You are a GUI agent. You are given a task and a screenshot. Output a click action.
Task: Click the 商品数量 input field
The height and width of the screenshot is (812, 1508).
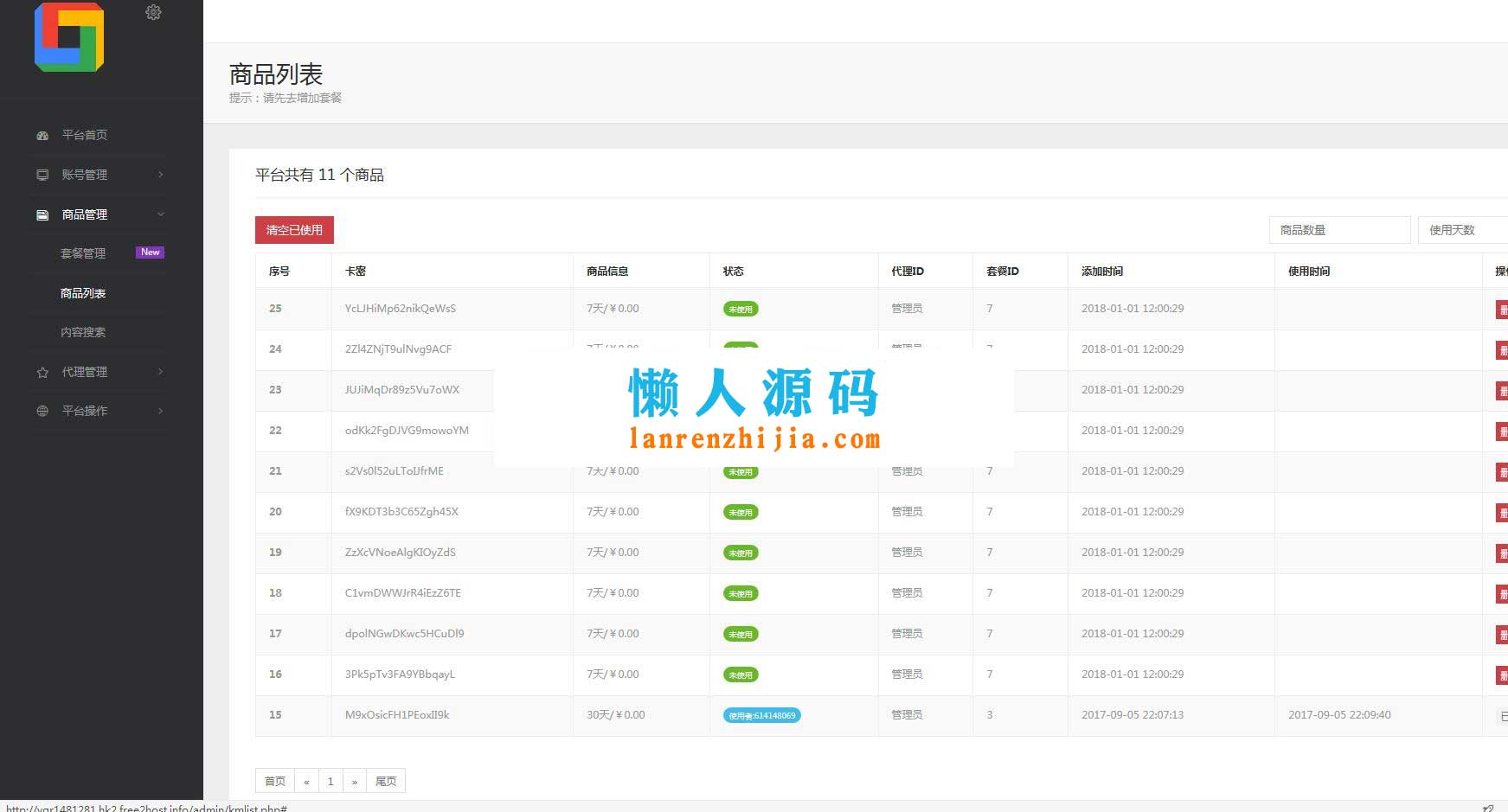(1338, 230)
